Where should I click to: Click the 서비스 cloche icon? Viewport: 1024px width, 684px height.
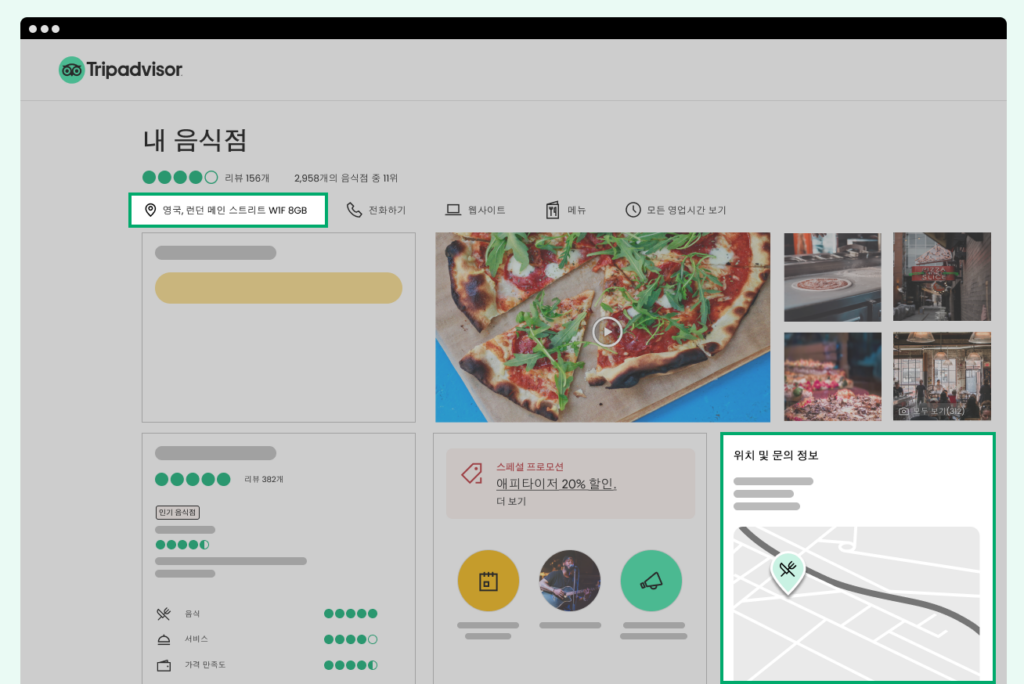(x=163, y=640)
